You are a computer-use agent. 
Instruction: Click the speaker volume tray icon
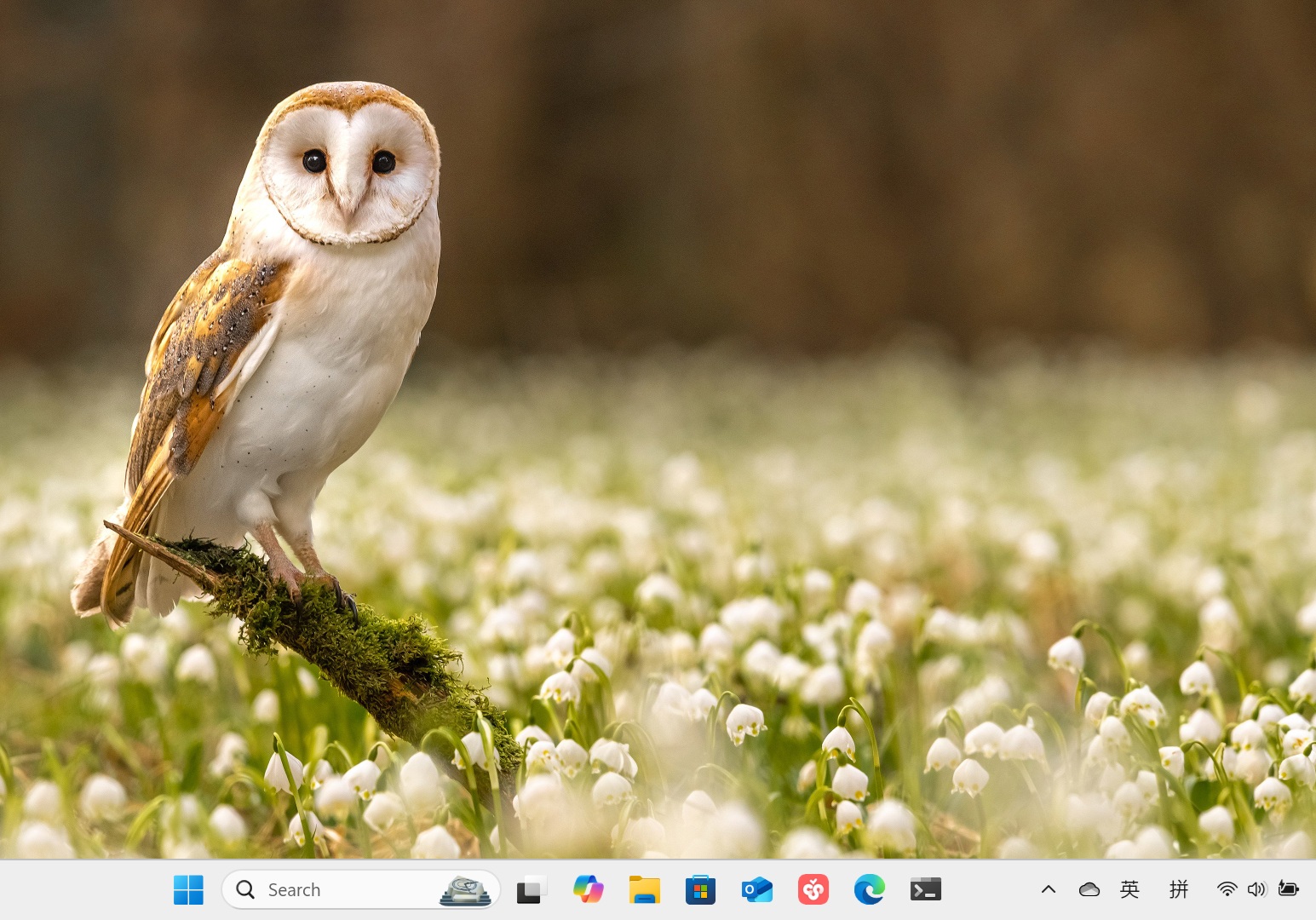tap(1256, 889)
